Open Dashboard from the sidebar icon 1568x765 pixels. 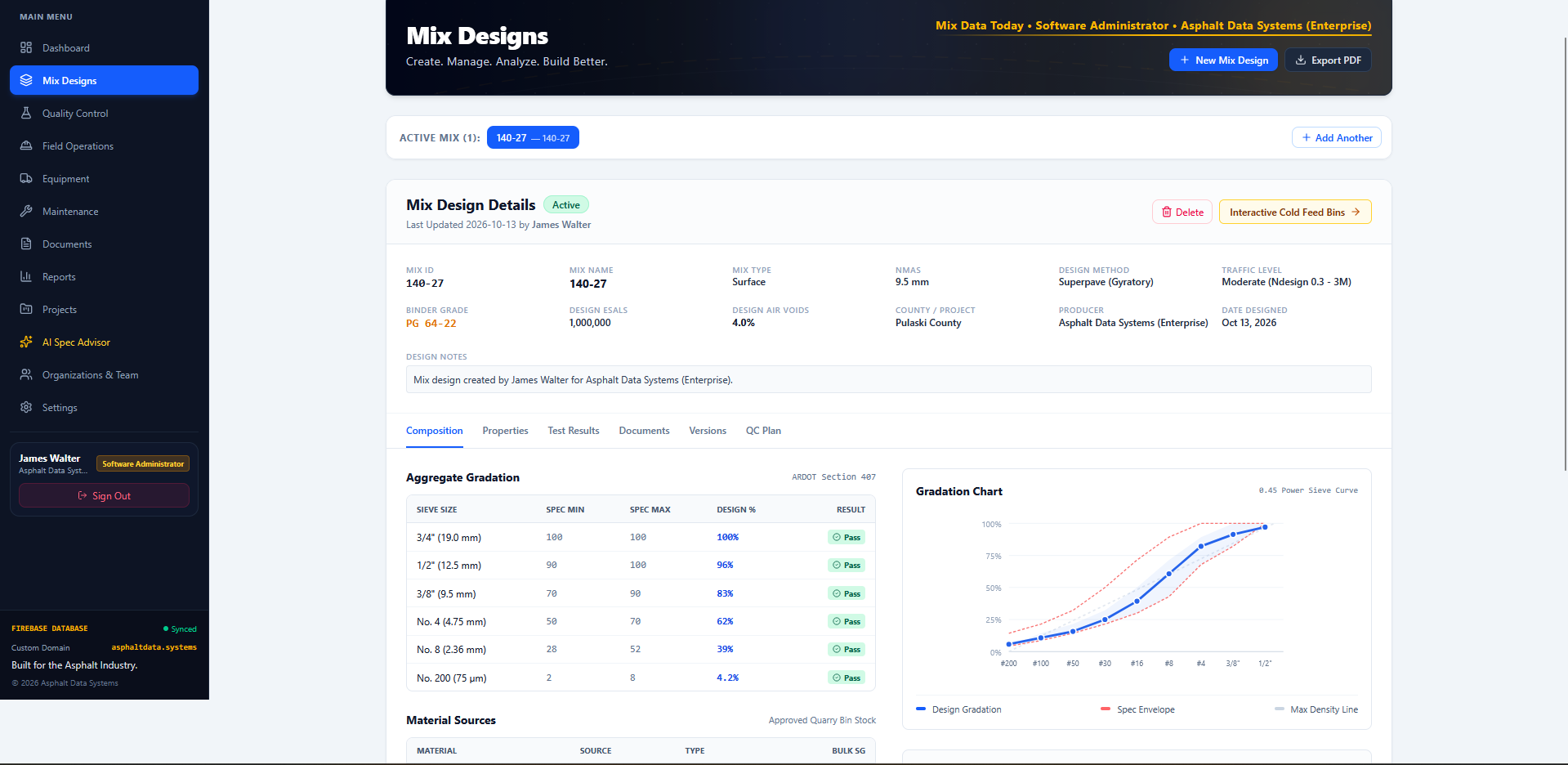click(26, 47)
